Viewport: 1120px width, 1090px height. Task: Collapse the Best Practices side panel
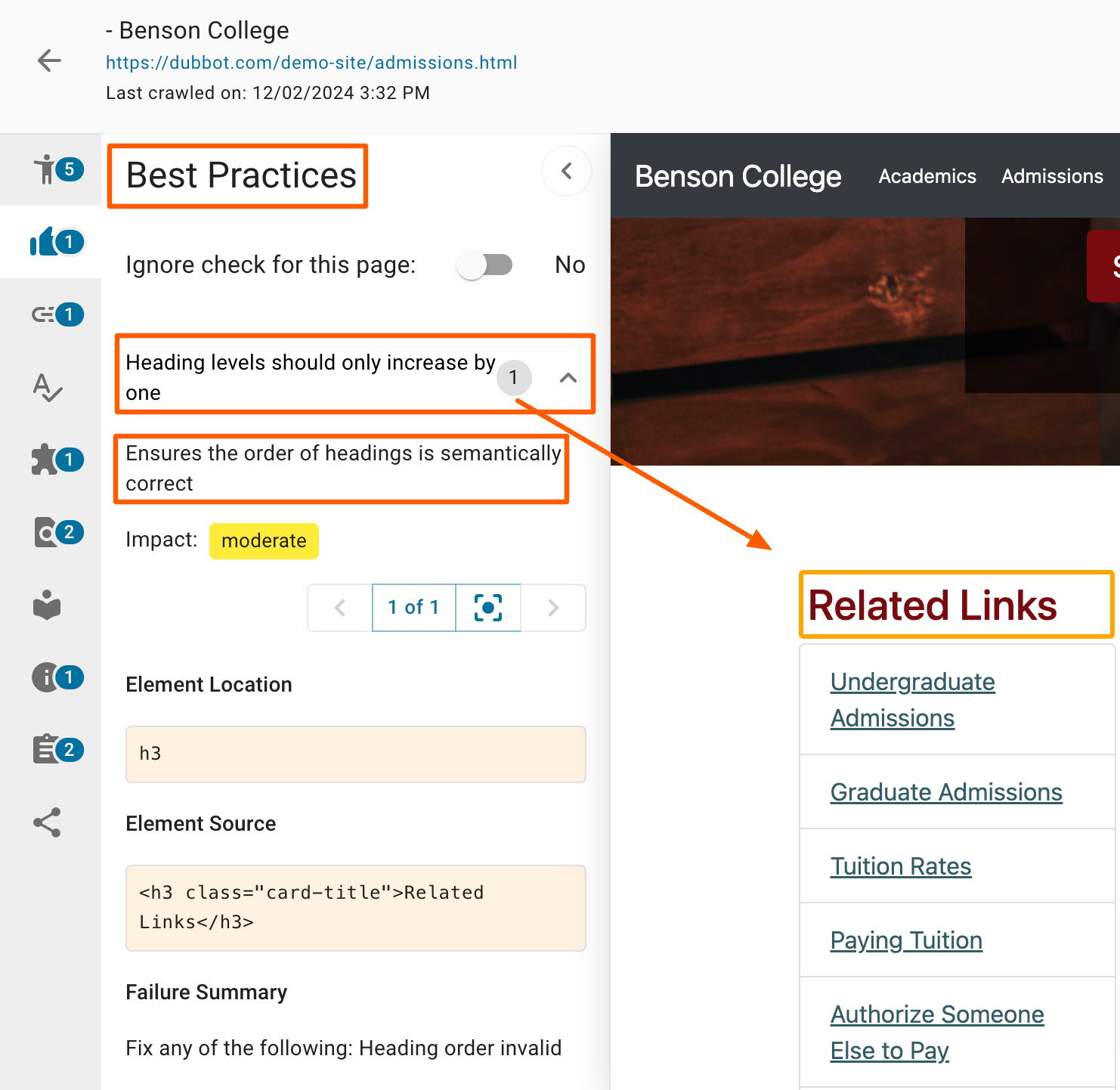pos(566,171)
